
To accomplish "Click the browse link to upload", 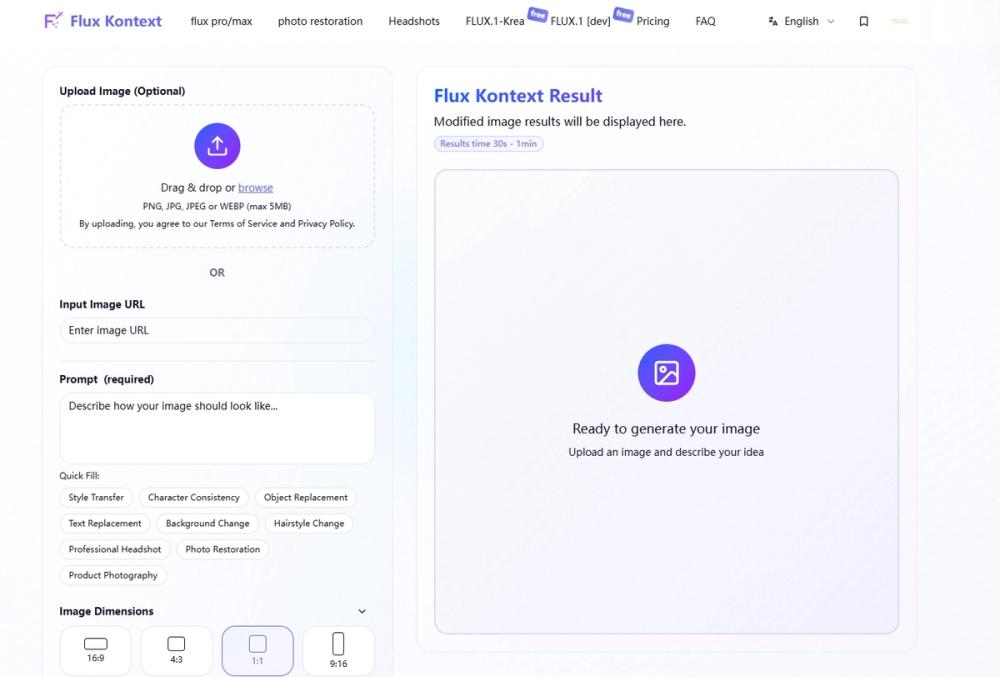I will click(256, 187).
